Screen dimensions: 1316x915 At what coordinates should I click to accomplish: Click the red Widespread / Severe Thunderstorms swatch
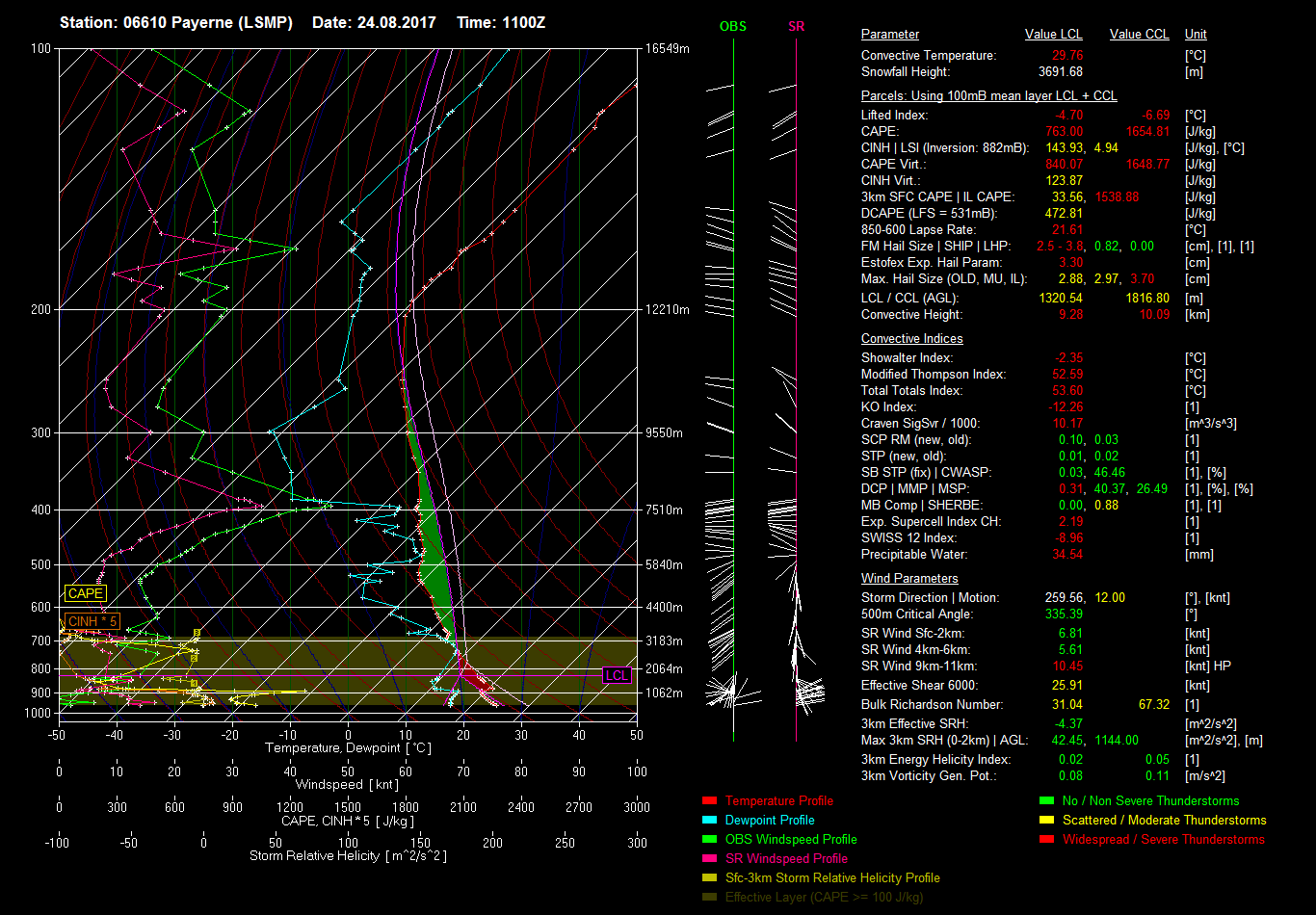pyautogui.click(x=1046, y=840)
